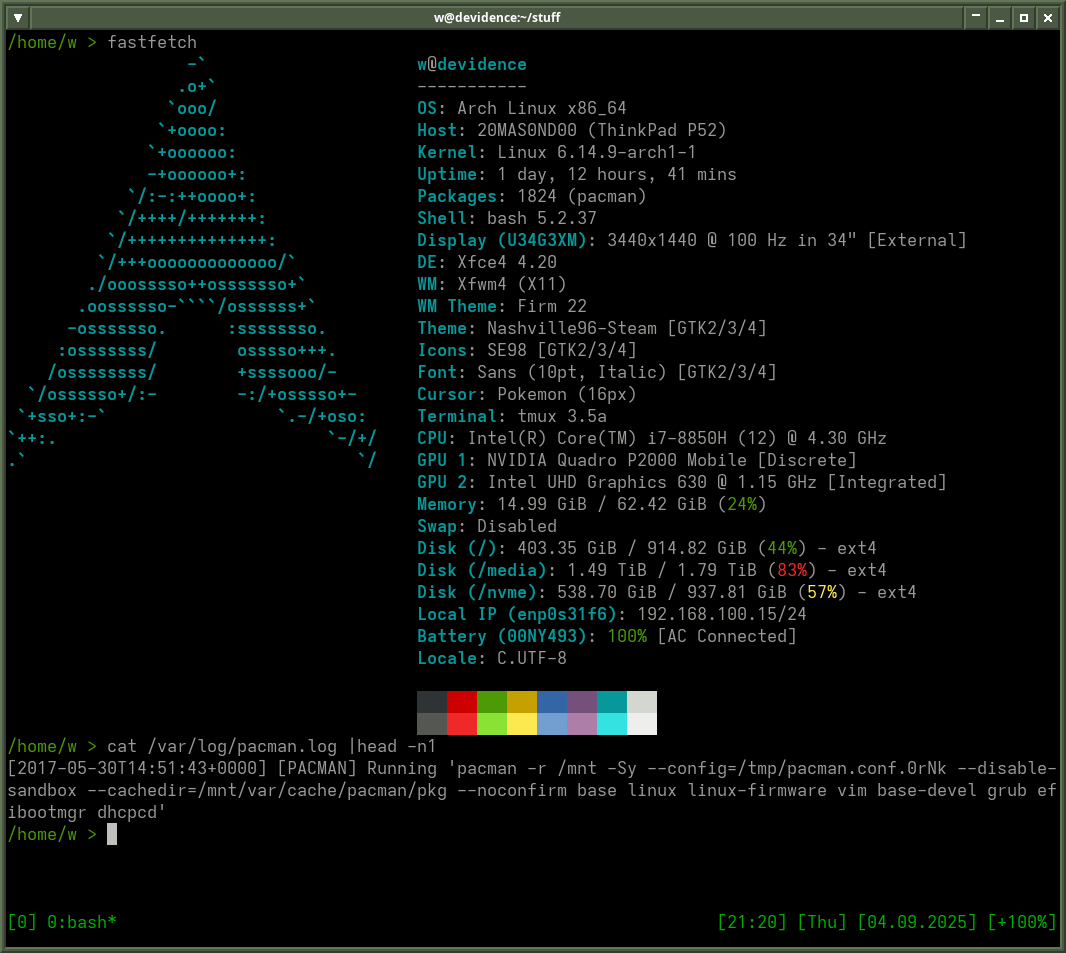Image resolution: width=1066 pixels, height=953 pixels.
Task: Click the bright yellow color block
Action: [521, 723]
